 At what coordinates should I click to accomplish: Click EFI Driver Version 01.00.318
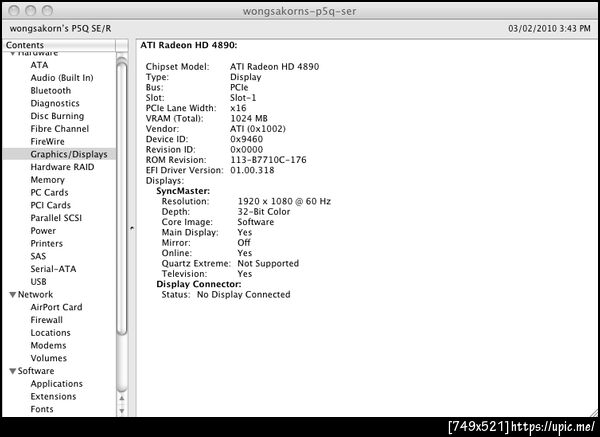(252, 170)
